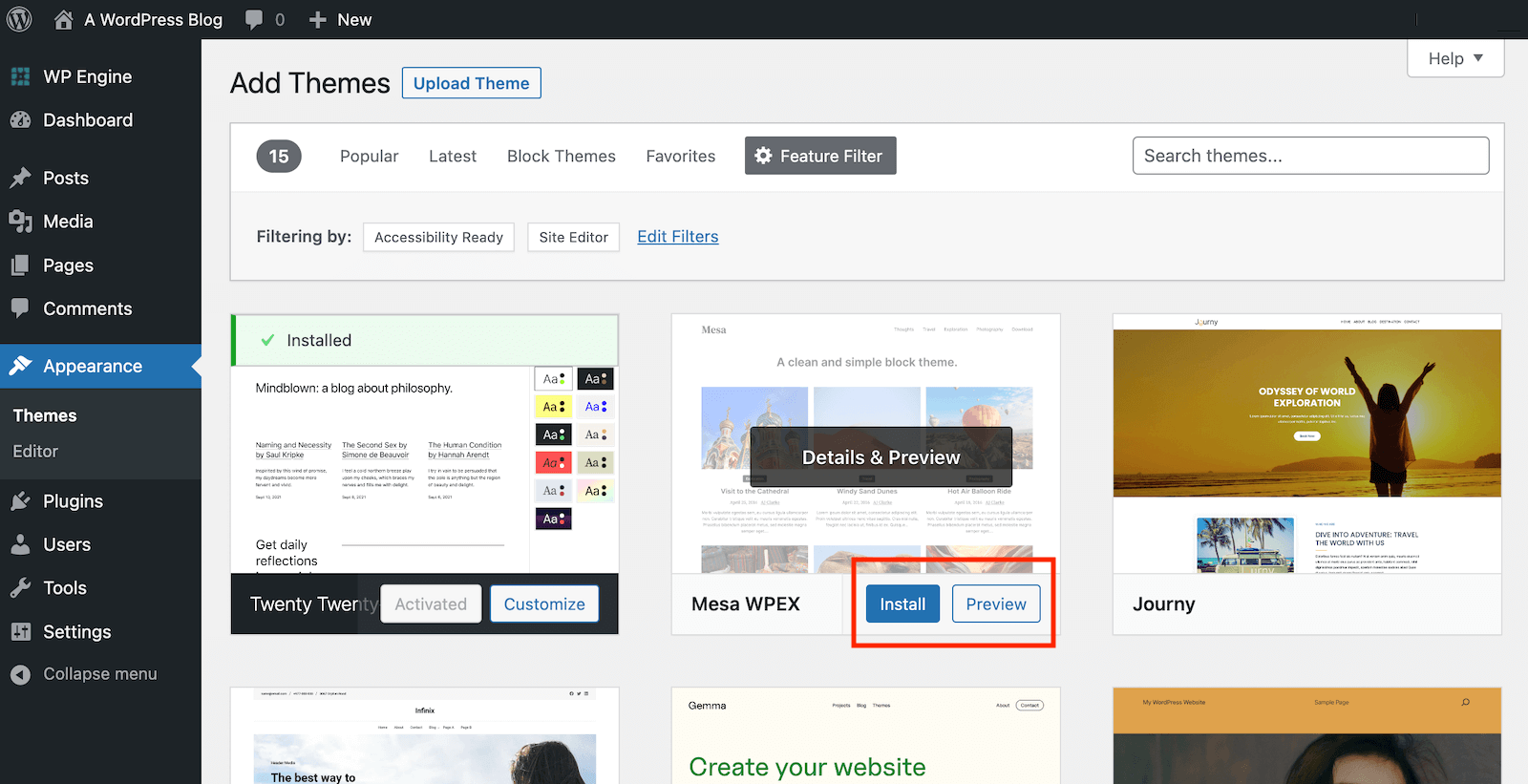
Task: Open WP Engine sidebar icon
Action: coord(20,76)
